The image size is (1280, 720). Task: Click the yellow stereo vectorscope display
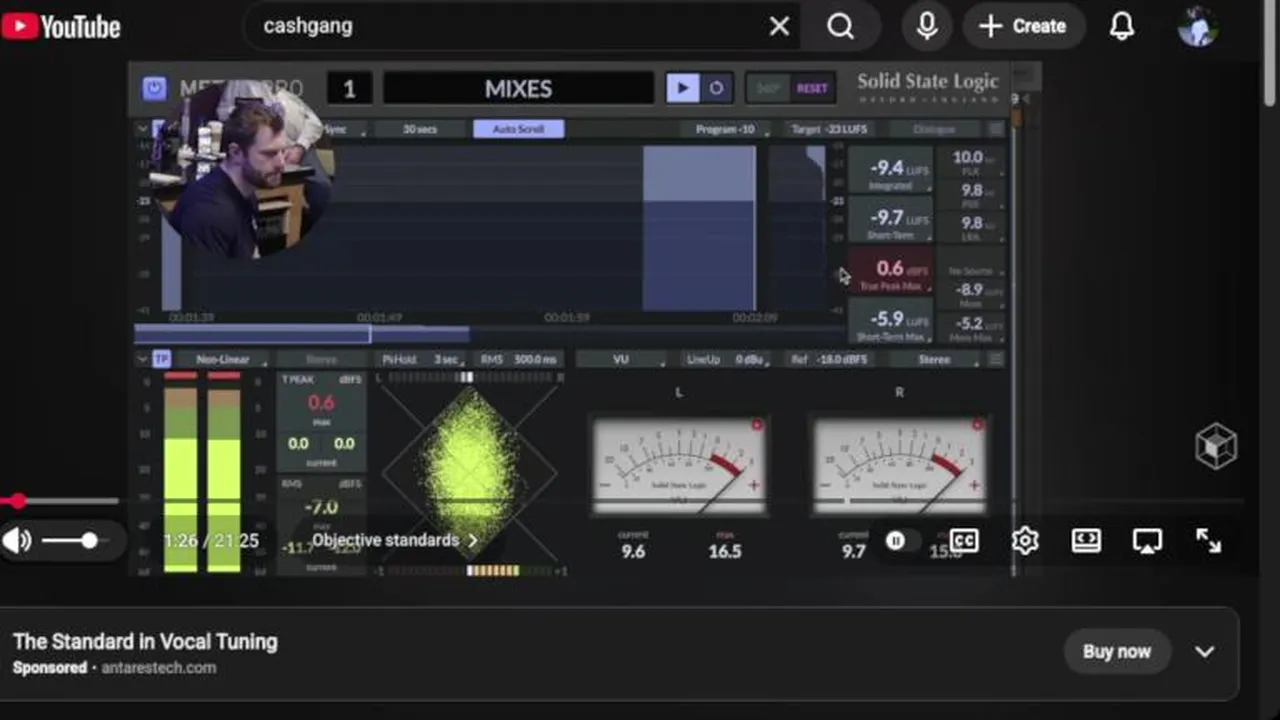click(x=470, y=472)
